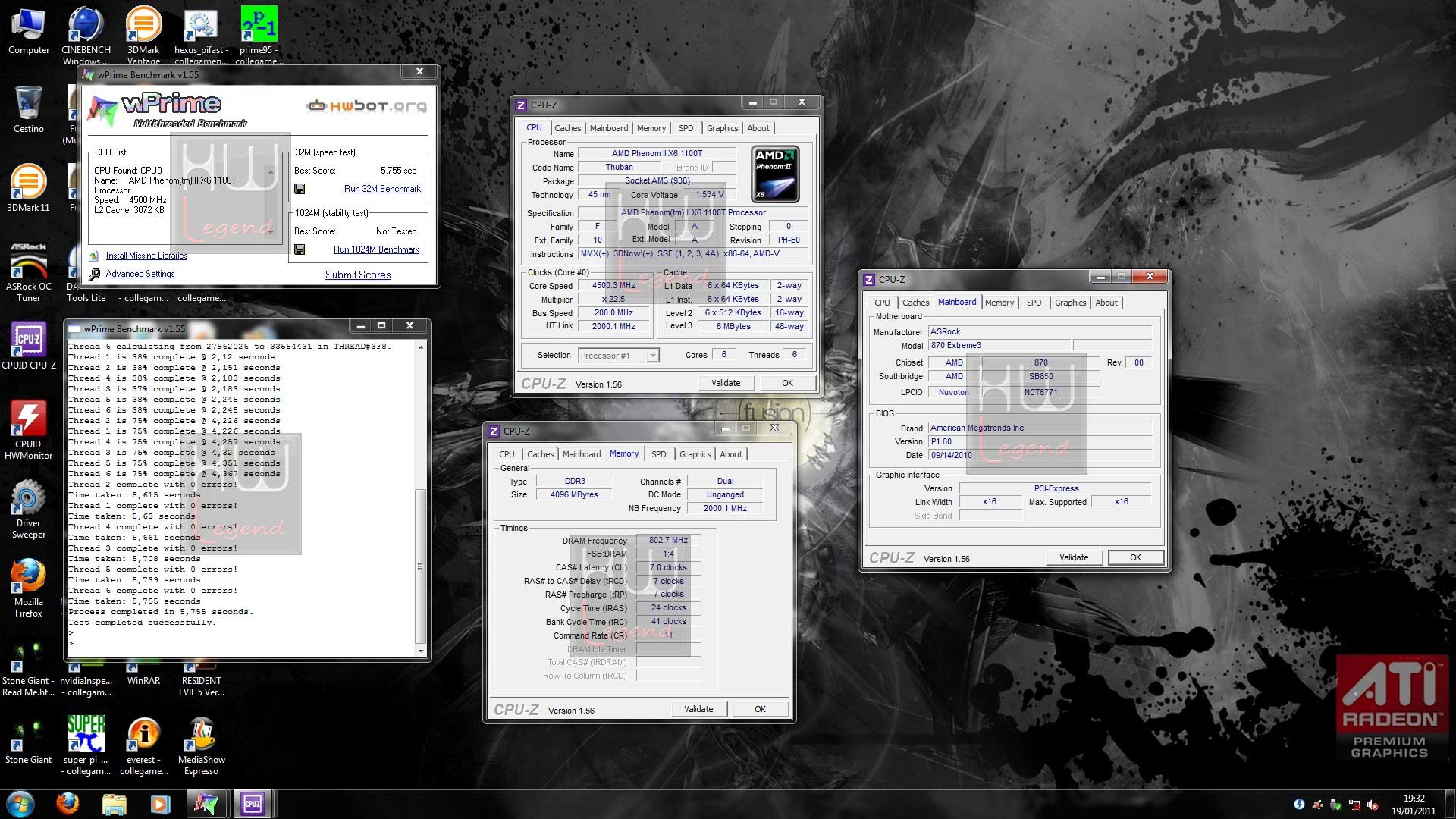Click save icon beside 1024M Best Score

pos(300,249)
